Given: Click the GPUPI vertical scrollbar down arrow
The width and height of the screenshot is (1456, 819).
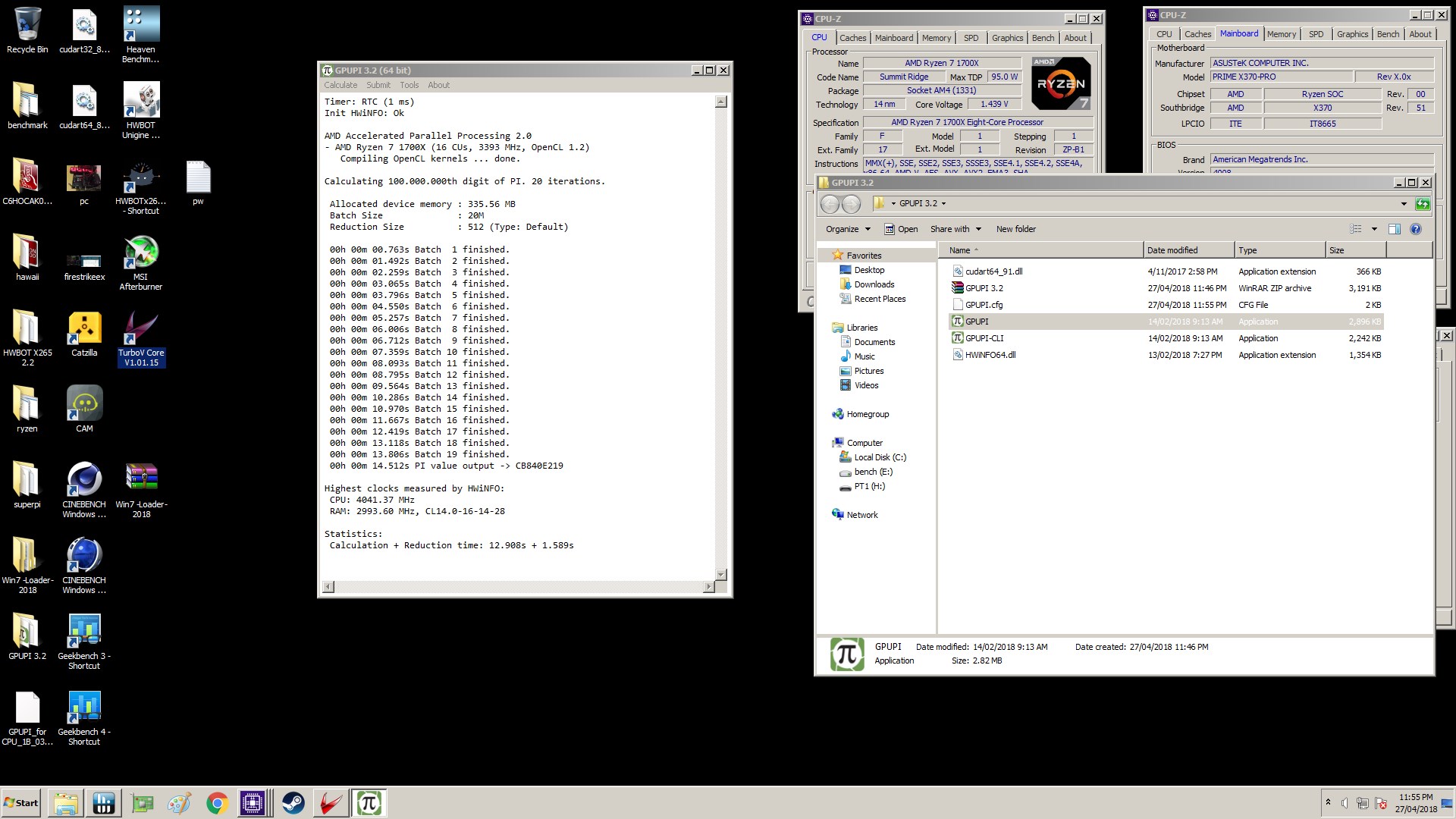Looking at the screenshot, I should pyautogui.click(x=720, y=574).
